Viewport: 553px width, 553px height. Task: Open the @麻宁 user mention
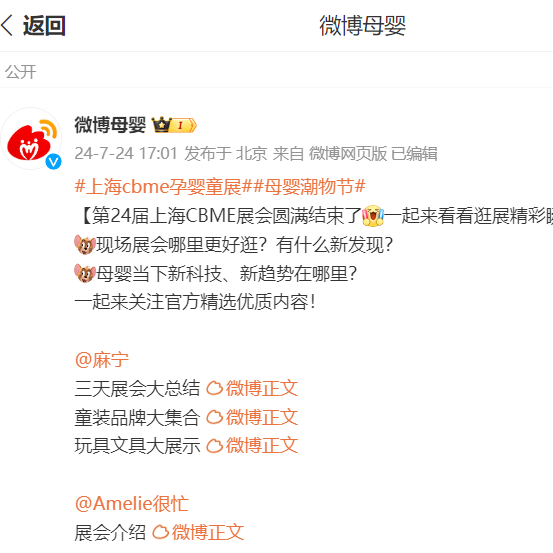point(102,360)
